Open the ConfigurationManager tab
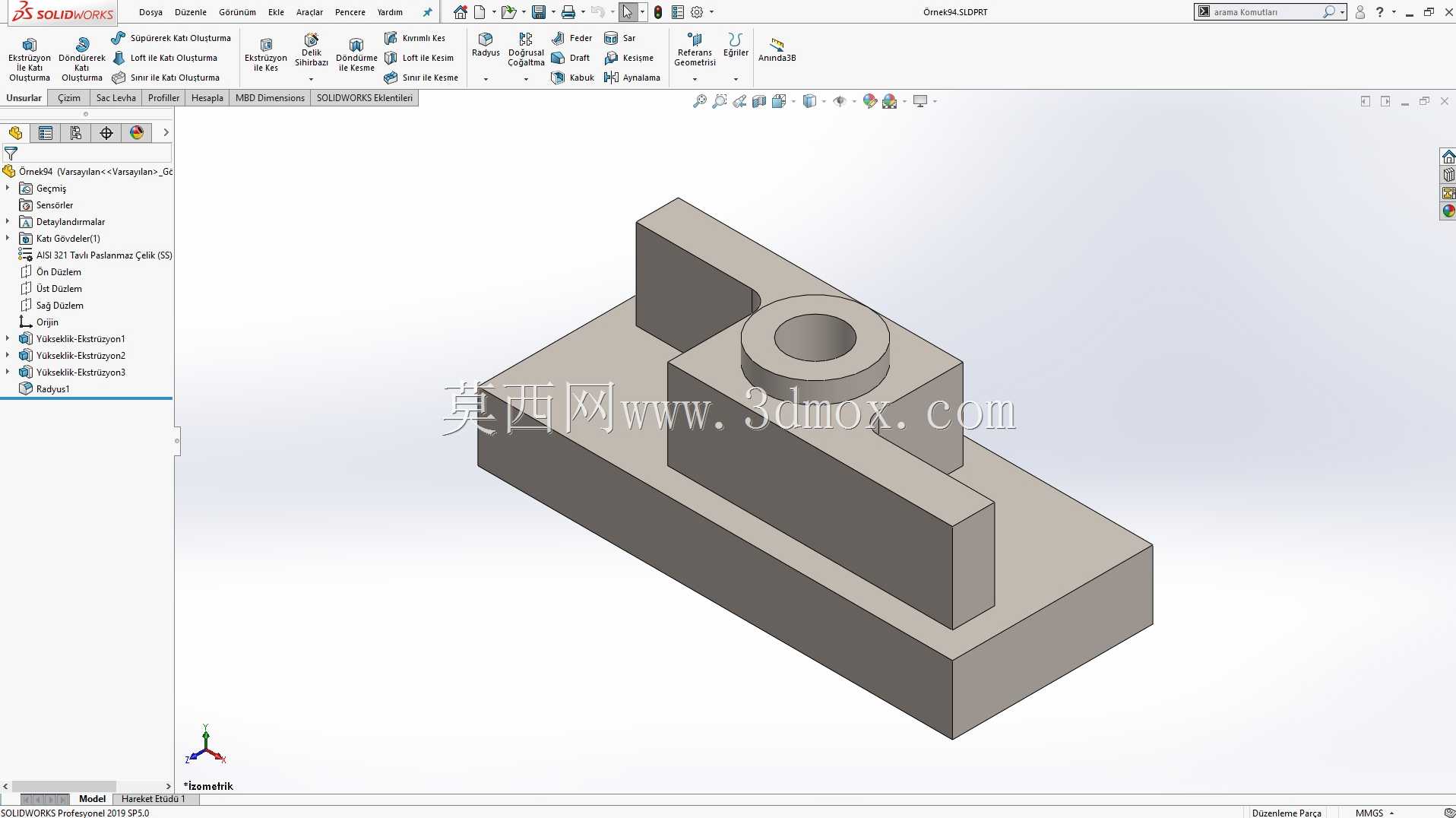Screen dimensions: 1456x818 point(76,133)
